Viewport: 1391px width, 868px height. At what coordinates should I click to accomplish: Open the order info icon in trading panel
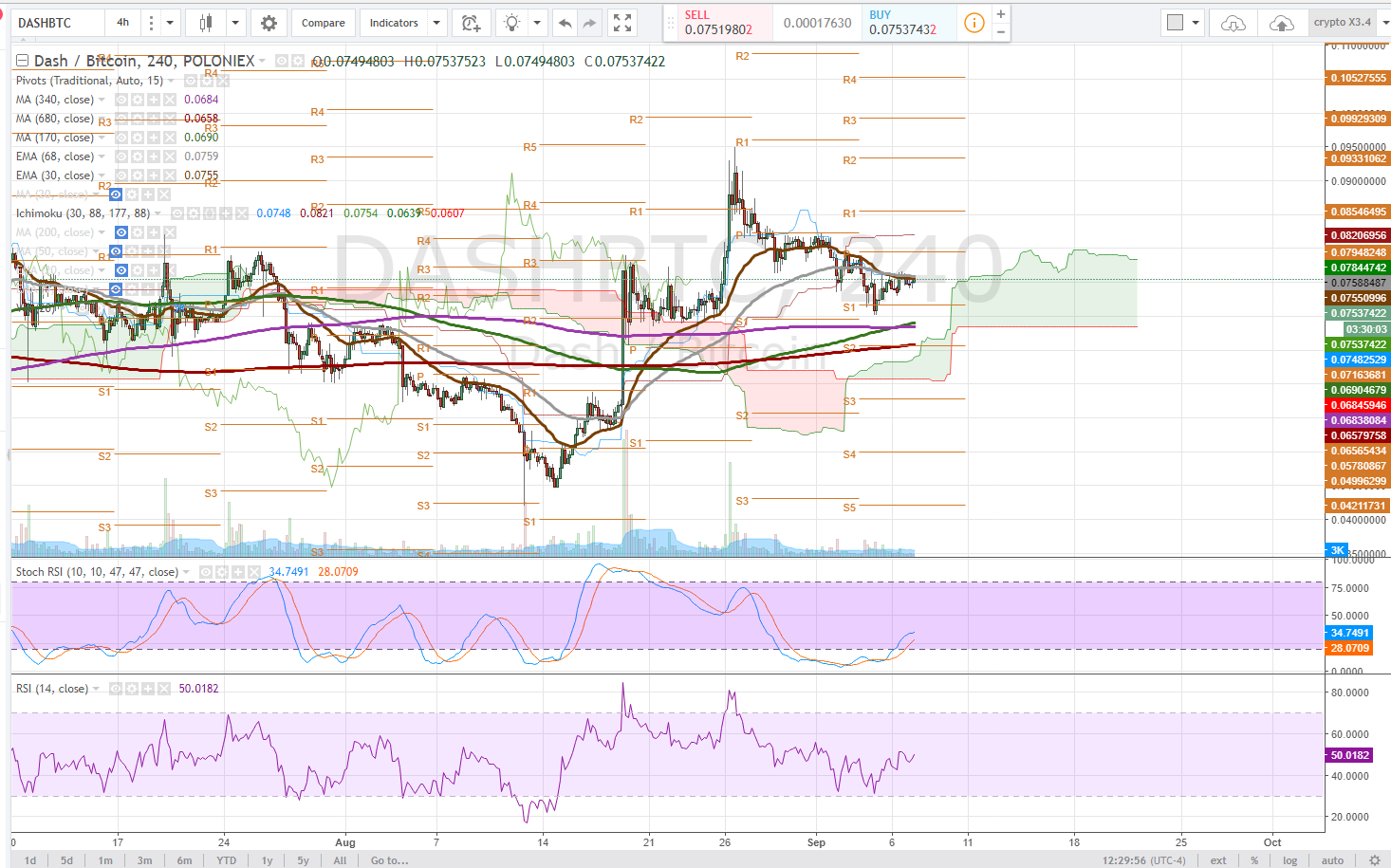[974, 23]
